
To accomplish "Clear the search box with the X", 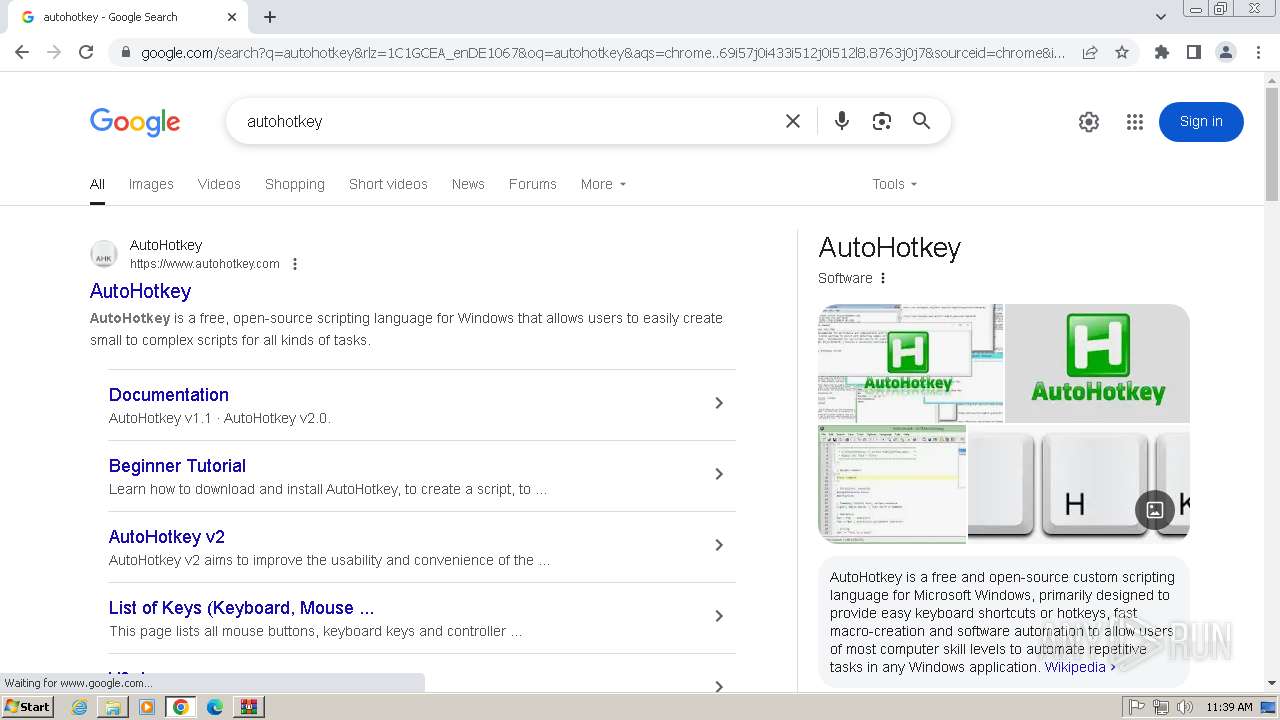I will pyautogui.click(x=793, y=121).
